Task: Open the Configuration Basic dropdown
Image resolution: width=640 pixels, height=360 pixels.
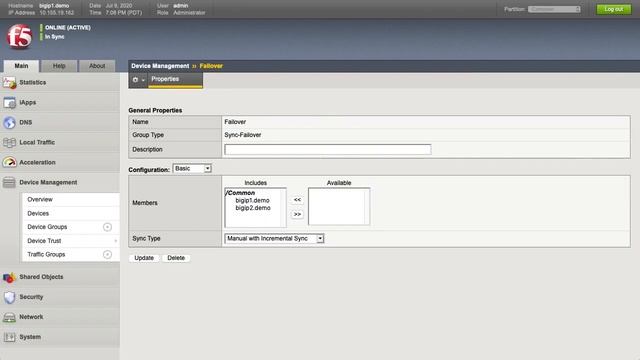Action: click(x=192, y=169)
